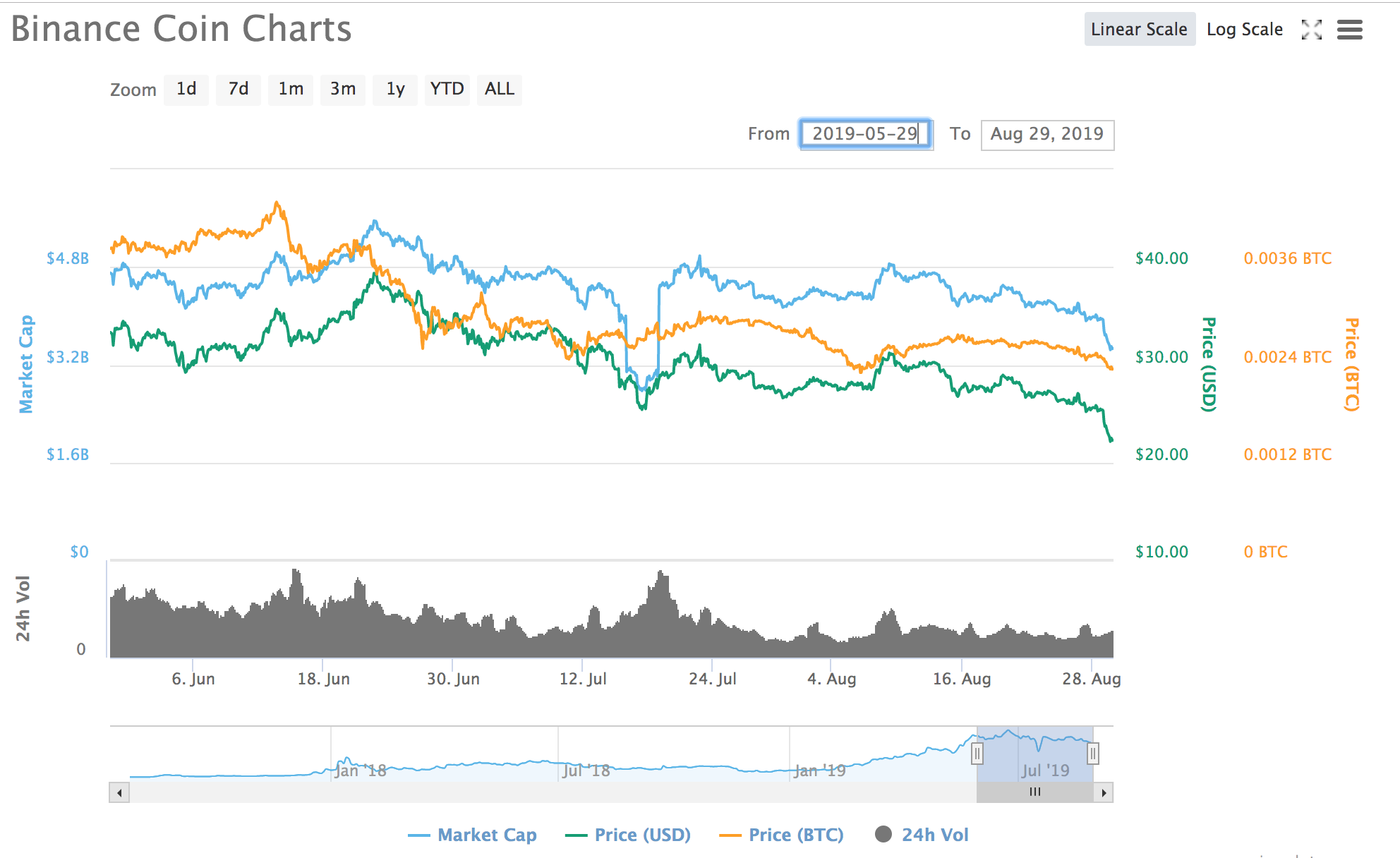Screen dimensions: 1400x858
Task: Click the navigator right range handle
Action: coord(1093,754)
